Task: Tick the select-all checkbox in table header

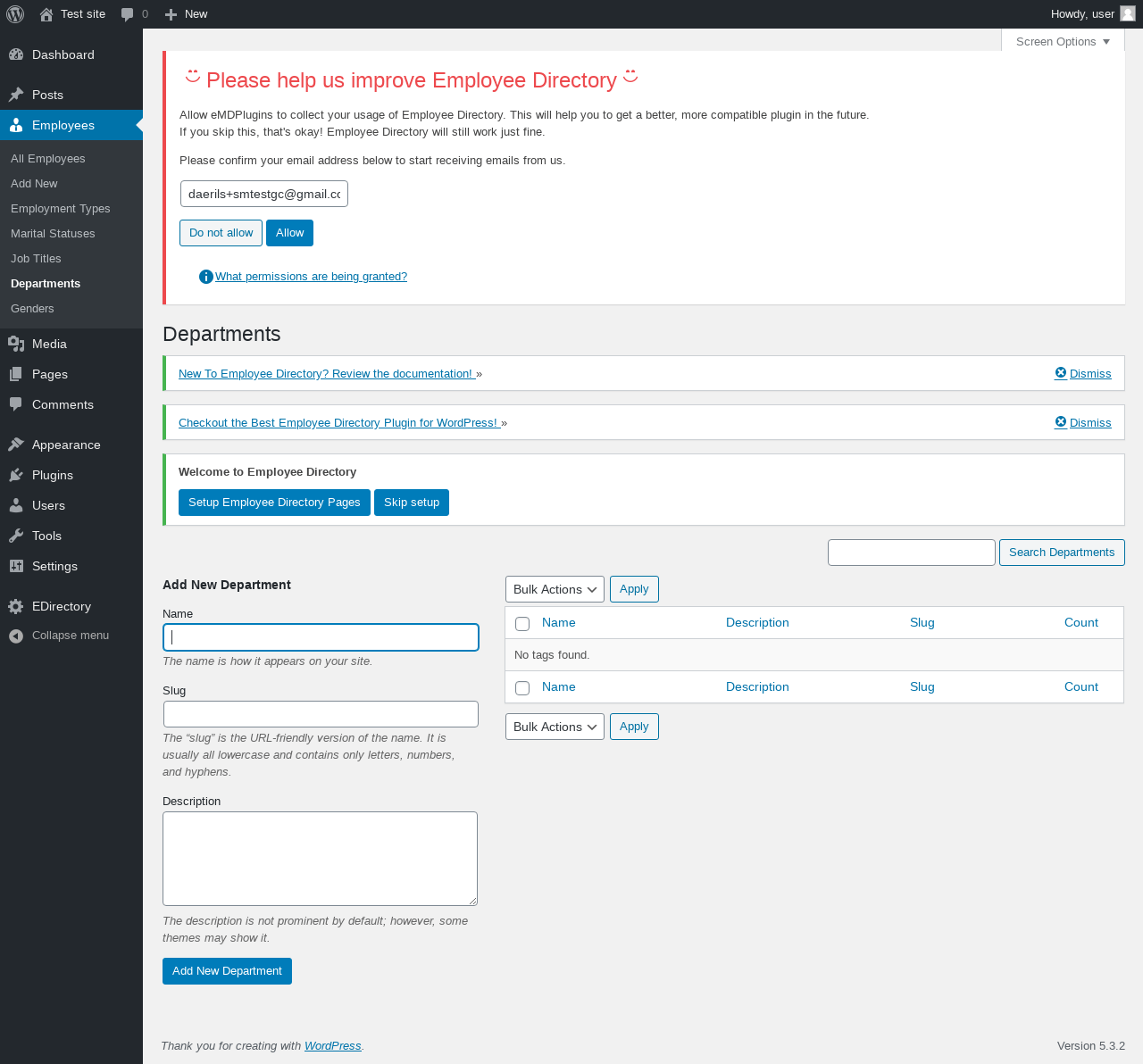Action: point(522,624)
